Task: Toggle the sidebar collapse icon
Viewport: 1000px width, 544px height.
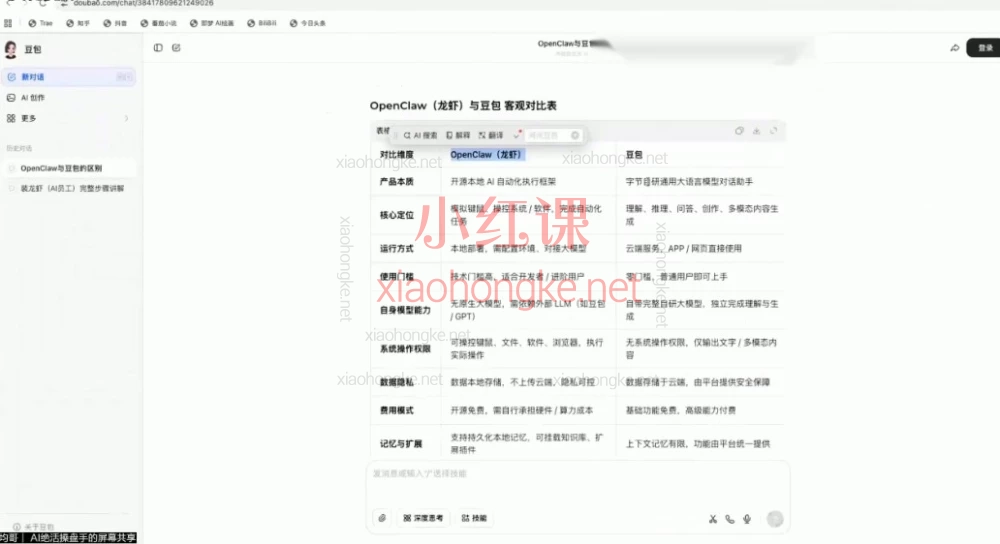Action: (158, 48)
